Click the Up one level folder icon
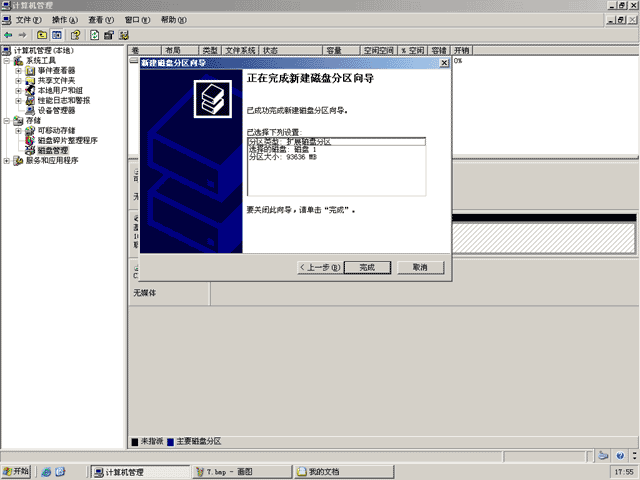Screen dimensions: 640x480 click(x=42, y=36)
